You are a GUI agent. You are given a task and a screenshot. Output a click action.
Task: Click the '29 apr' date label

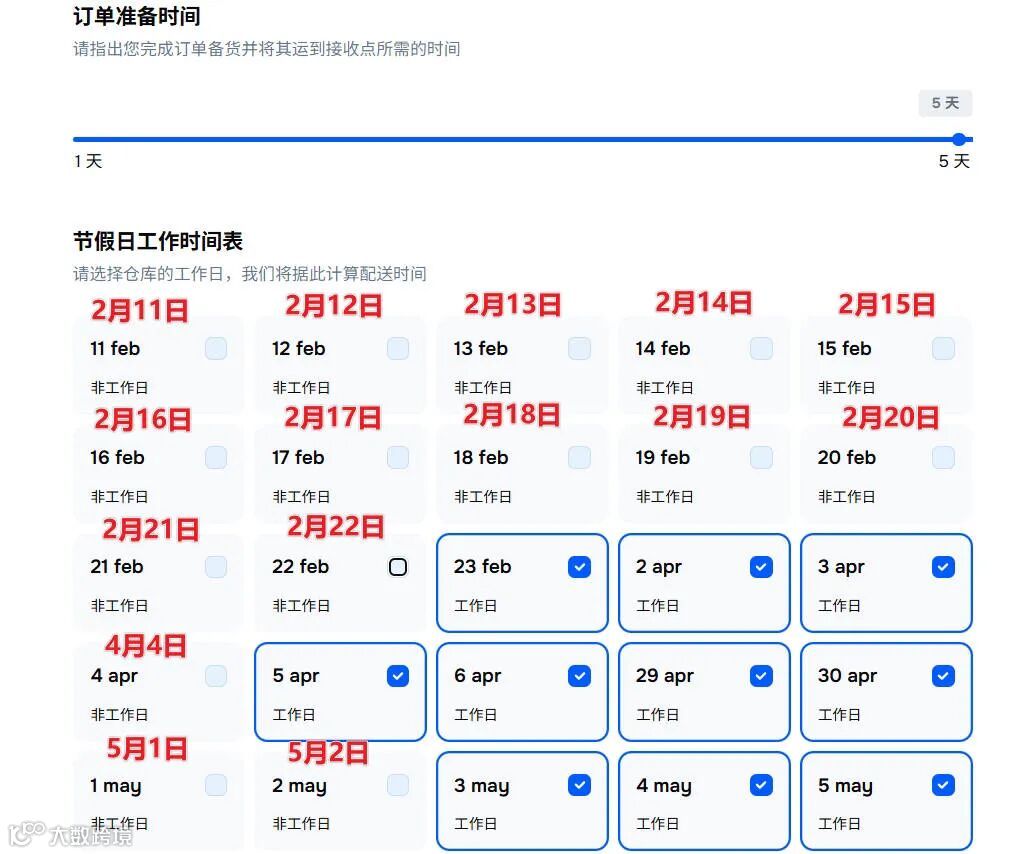(x=665, y=676)
